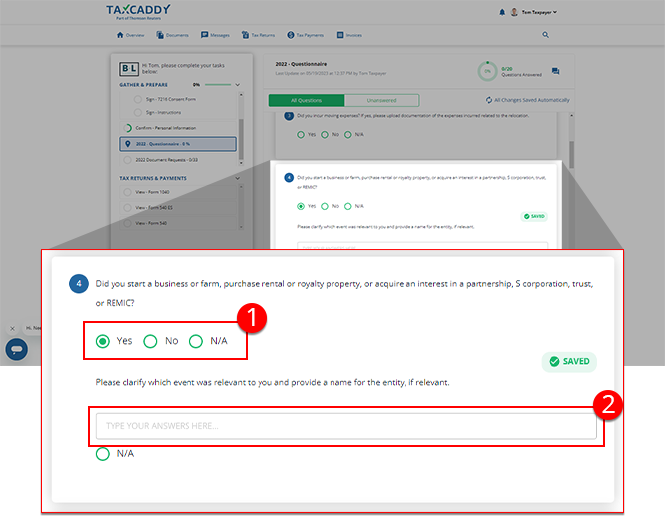Open the questionnaire comments chat icon
Image resolution: width=665 pixels, height=521 pixels.
pos(556,71)
